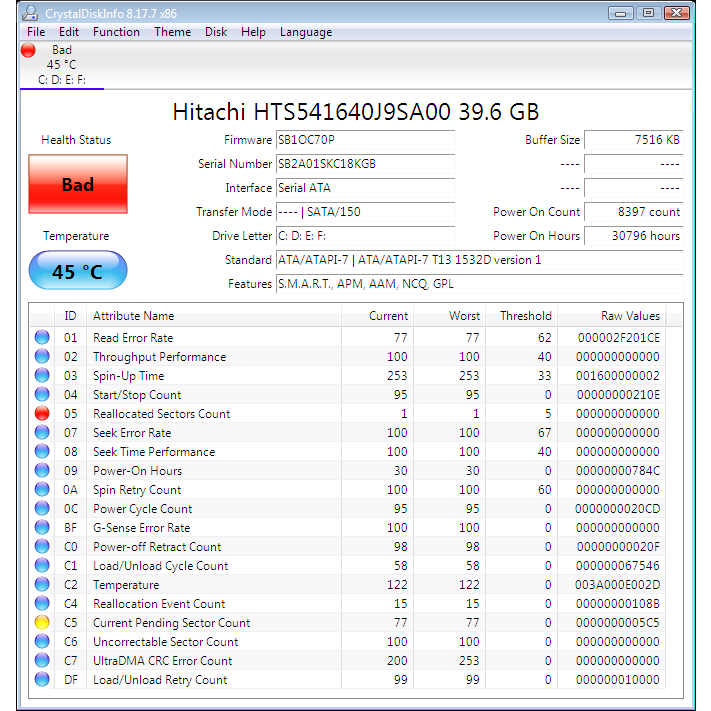Minimize the CrystalDiskInfo window
The height and width of the screenshot is (711, 711).
(620, 13)
